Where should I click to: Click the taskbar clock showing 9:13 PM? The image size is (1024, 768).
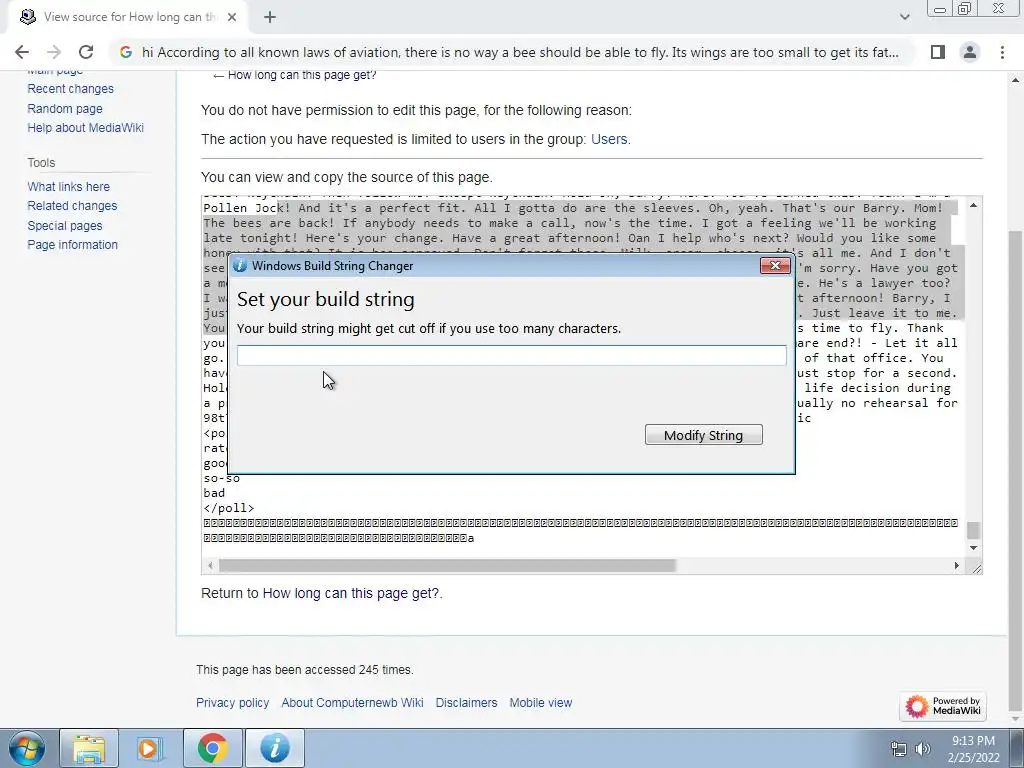pos(973,749)
